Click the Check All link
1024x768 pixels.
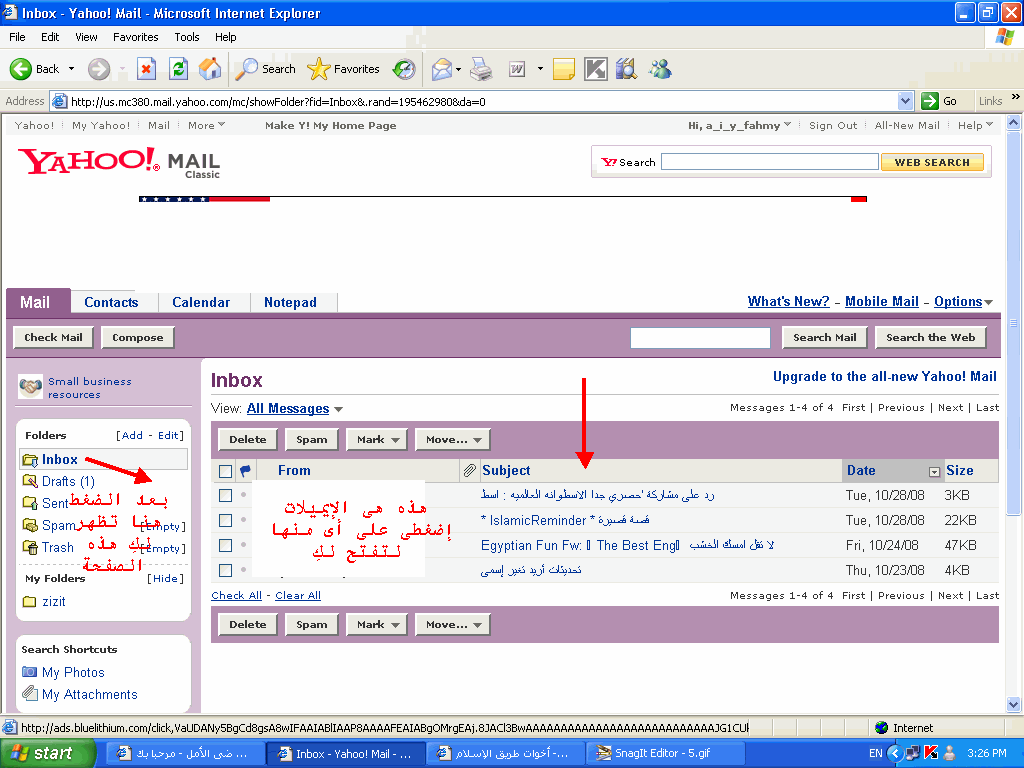pos(236,596)
